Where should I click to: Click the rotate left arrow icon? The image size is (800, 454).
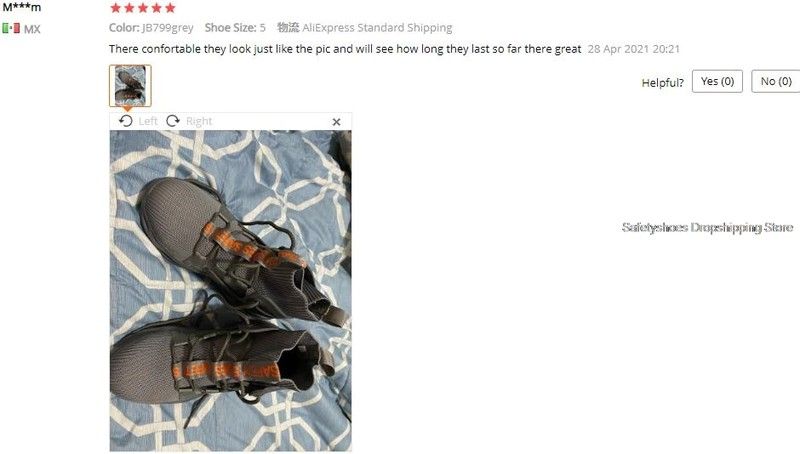tap(126, 121)
